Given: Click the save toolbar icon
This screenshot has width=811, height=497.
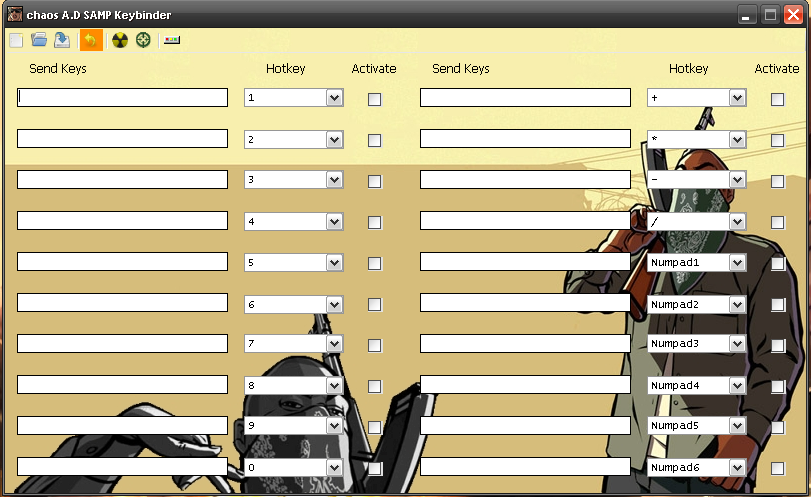Looking at the screenshot, I should 62,40.
